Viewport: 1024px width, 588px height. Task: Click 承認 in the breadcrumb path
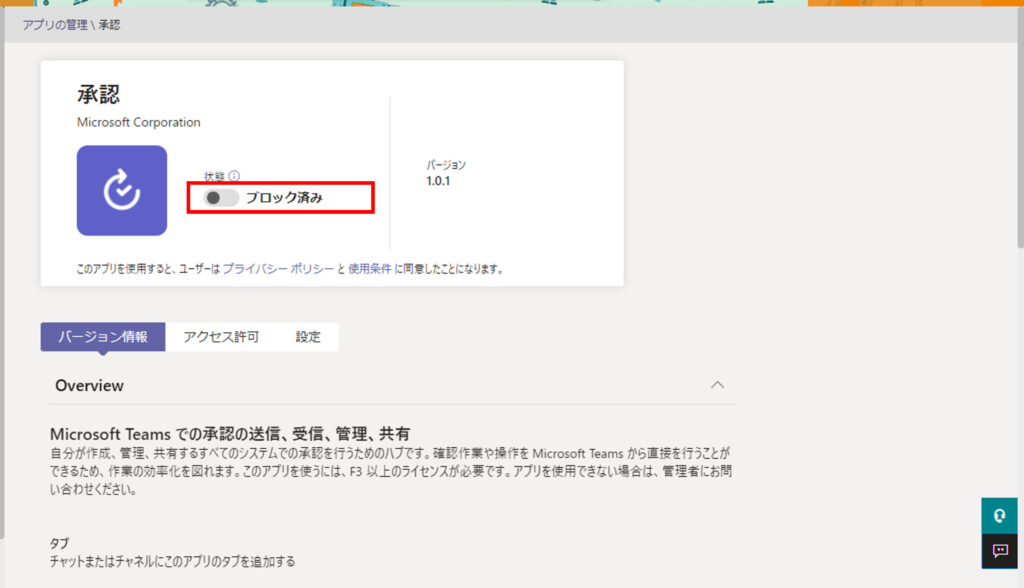coord(109,24)
